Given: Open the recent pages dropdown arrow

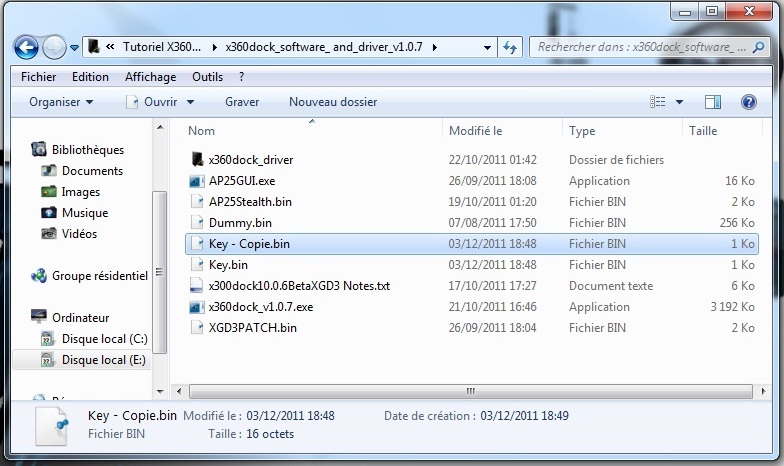Looking at the screenshot, I should pos(74,48).
